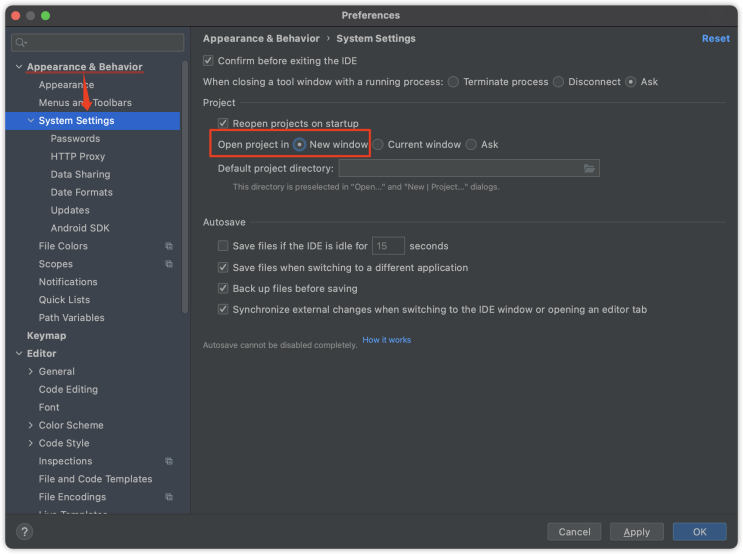The width and height of the screenshot is (743, 554).
Task: Open Android SDK settings
Action: pos(80,228)
